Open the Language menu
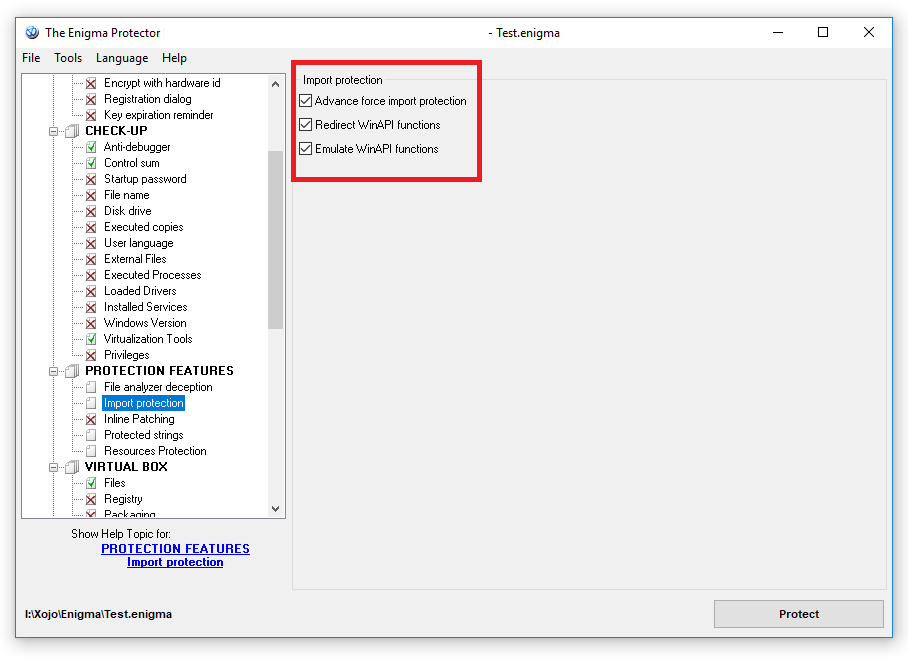The width and height of the screenshot is (908, 658). click(x=122, y=58)
